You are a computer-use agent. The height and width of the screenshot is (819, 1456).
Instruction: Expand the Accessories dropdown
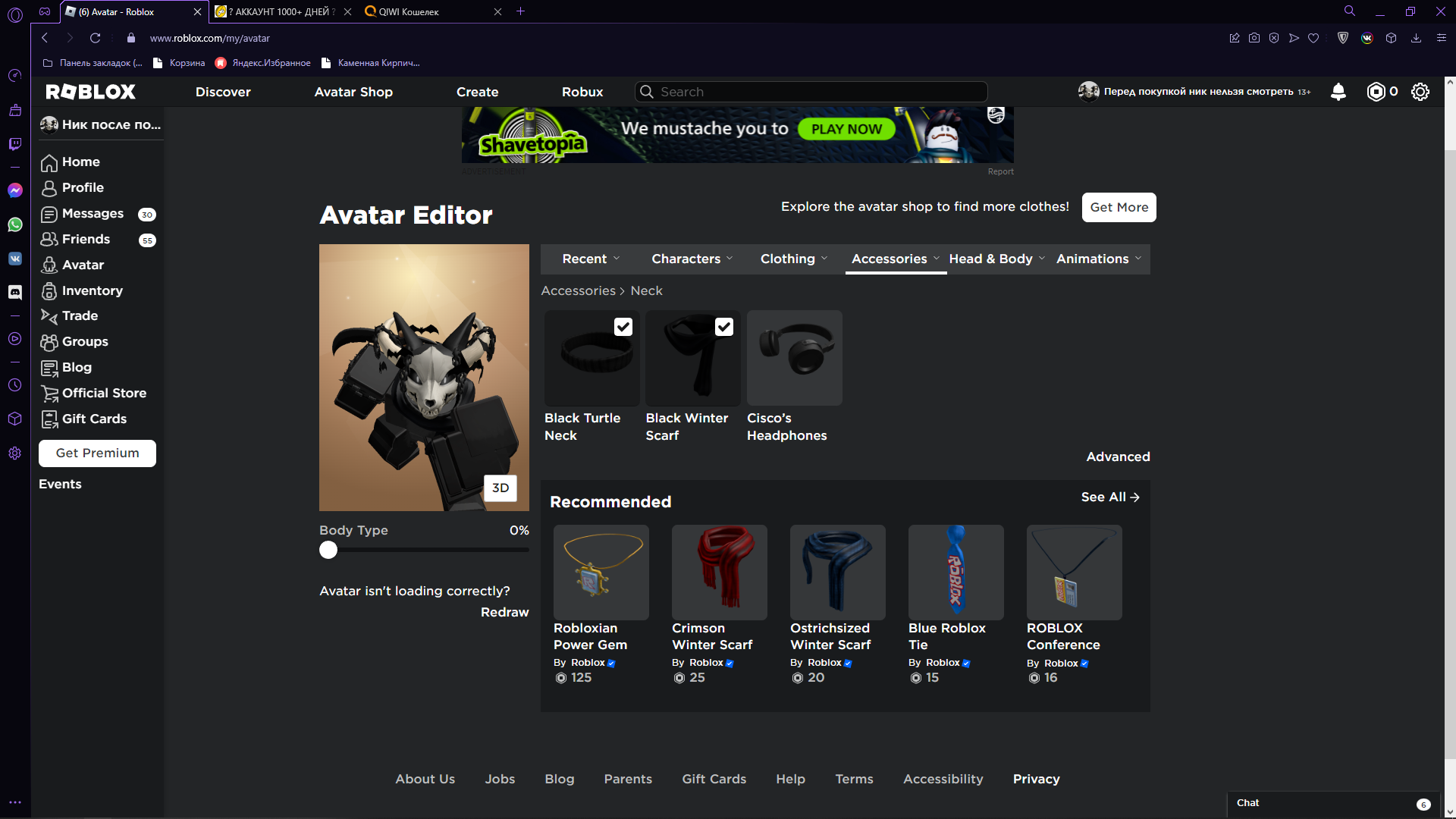coord(896,259)
